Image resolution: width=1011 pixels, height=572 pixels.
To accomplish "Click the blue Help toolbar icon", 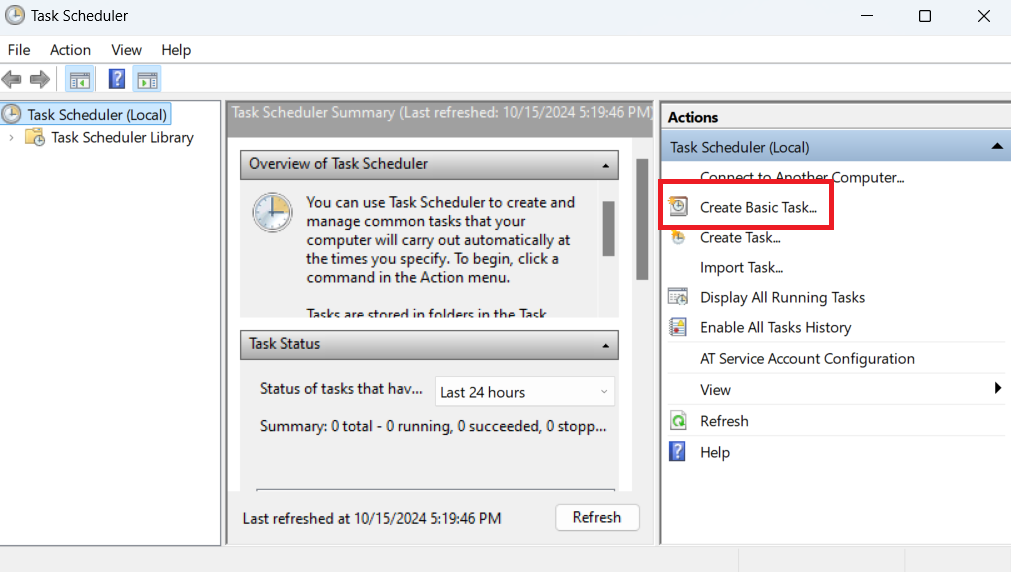I will (x=117, y=79).
